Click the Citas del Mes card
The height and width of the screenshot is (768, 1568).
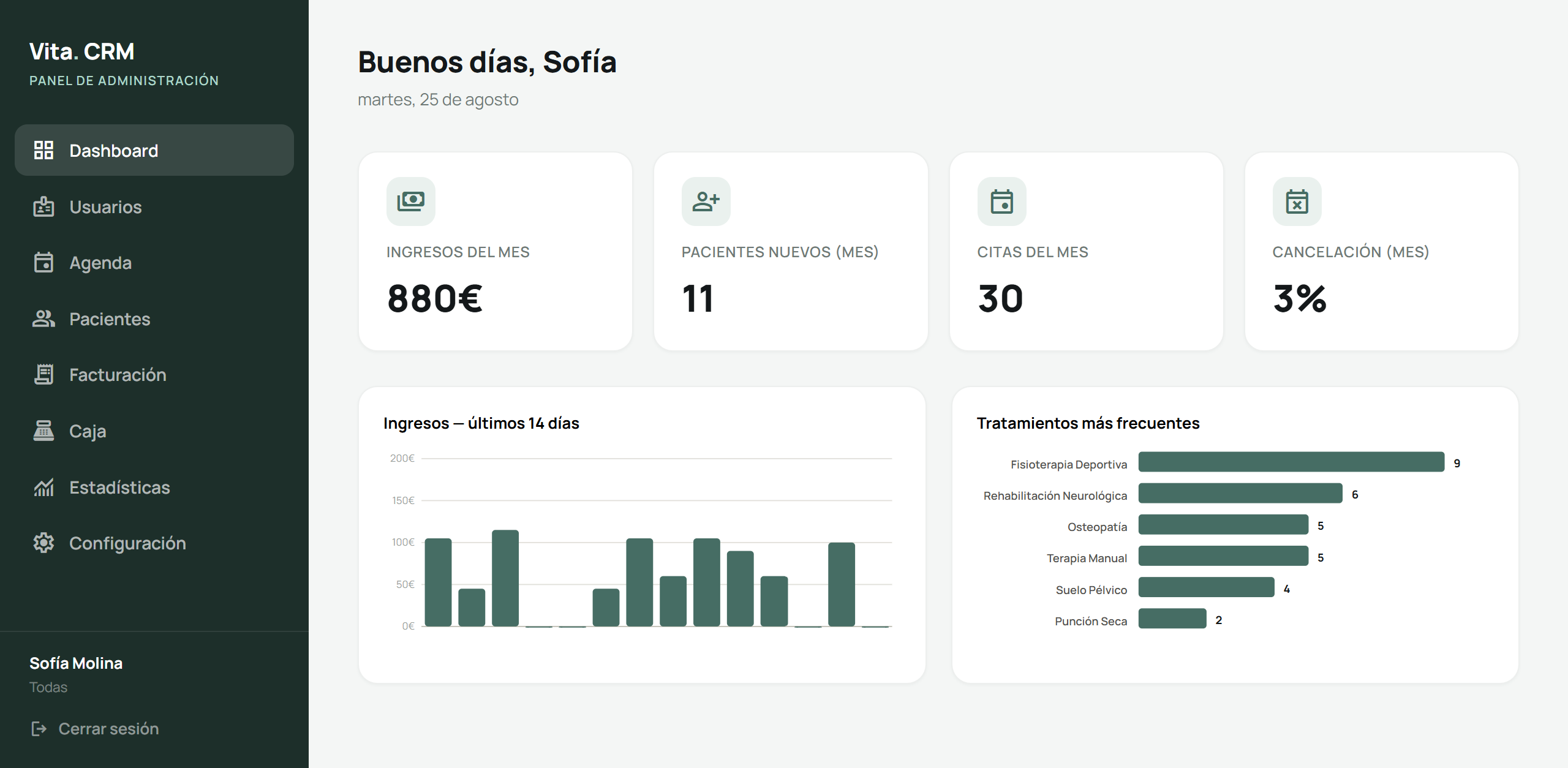(x=1086, y=251)
